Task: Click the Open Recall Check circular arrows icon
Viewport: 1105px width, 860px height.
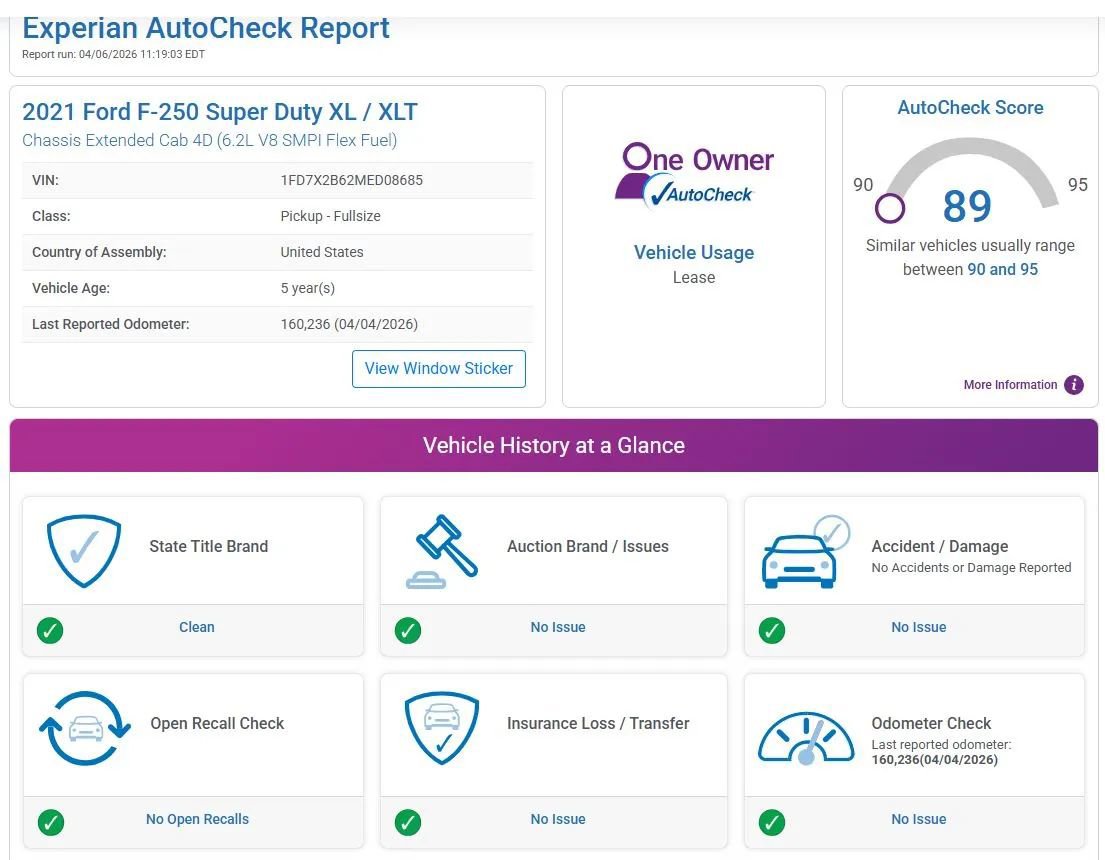Action: tap(84, 728)
